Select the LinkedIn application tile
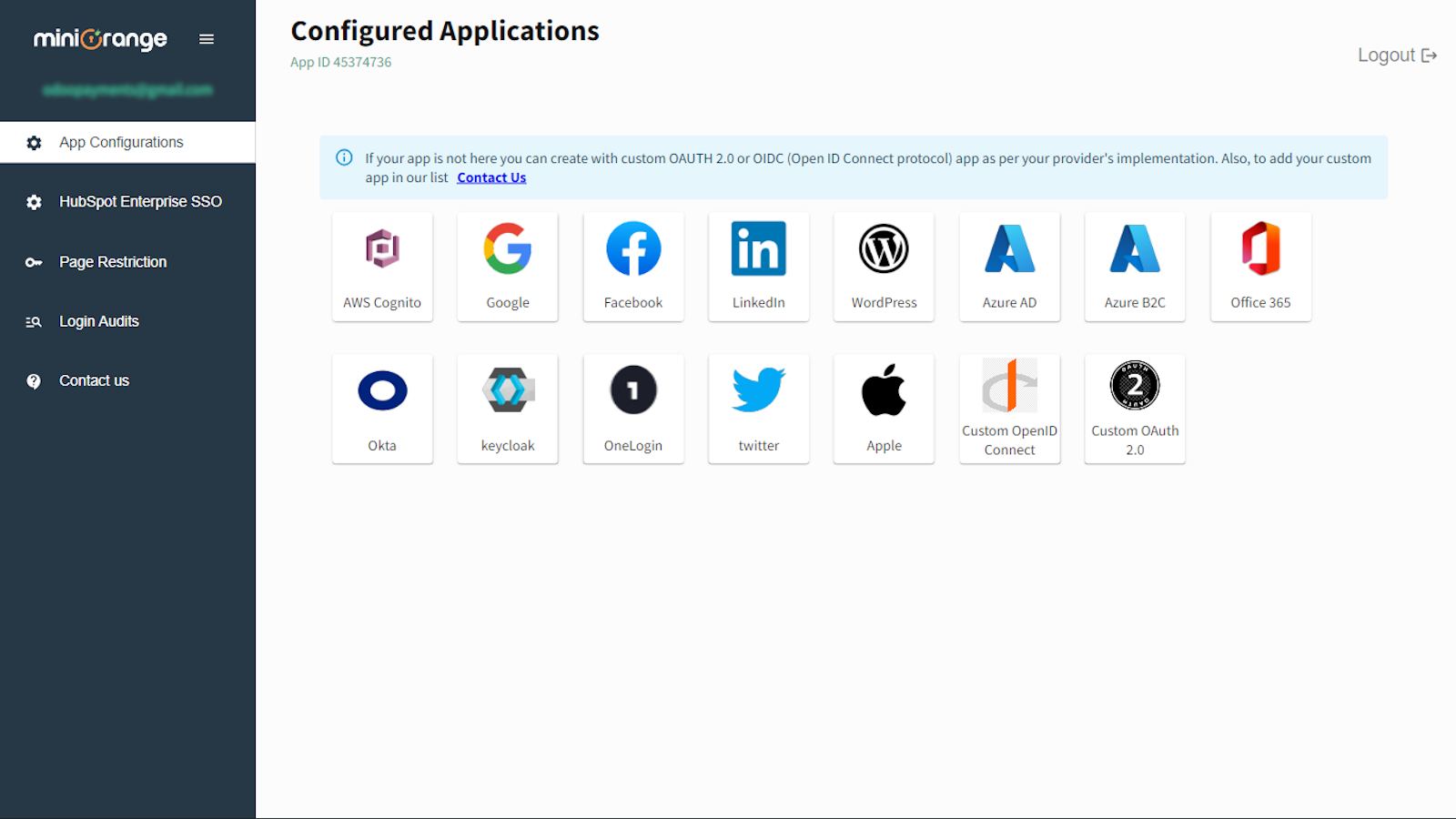 coord(758,267)
